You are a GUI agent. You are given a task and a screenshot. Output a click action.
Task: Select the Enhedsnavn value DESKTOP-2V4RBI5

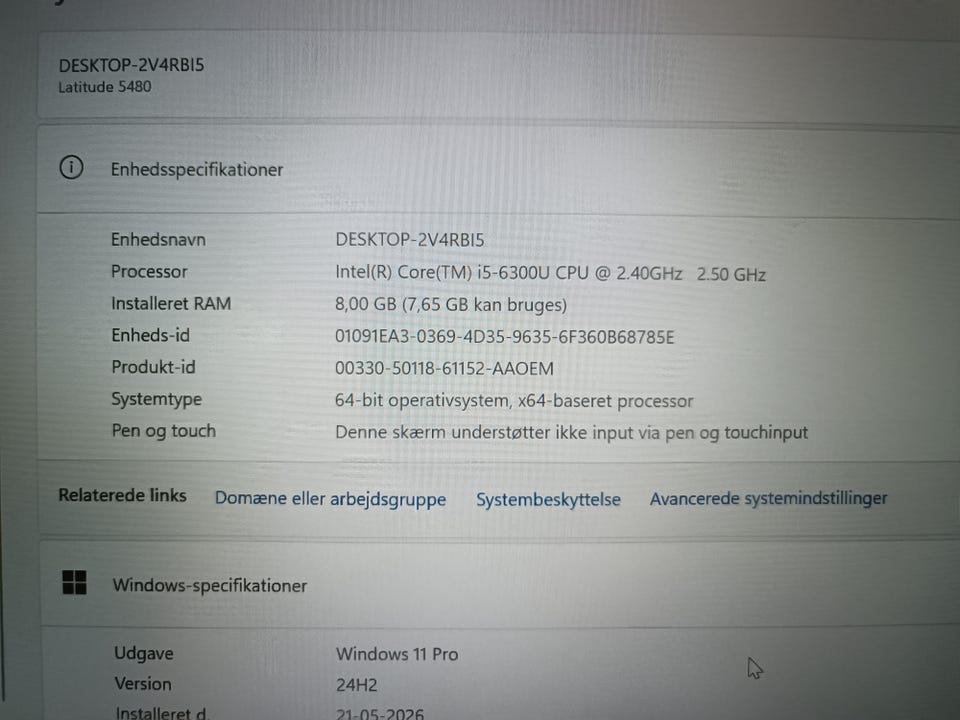tap(410, 240)
